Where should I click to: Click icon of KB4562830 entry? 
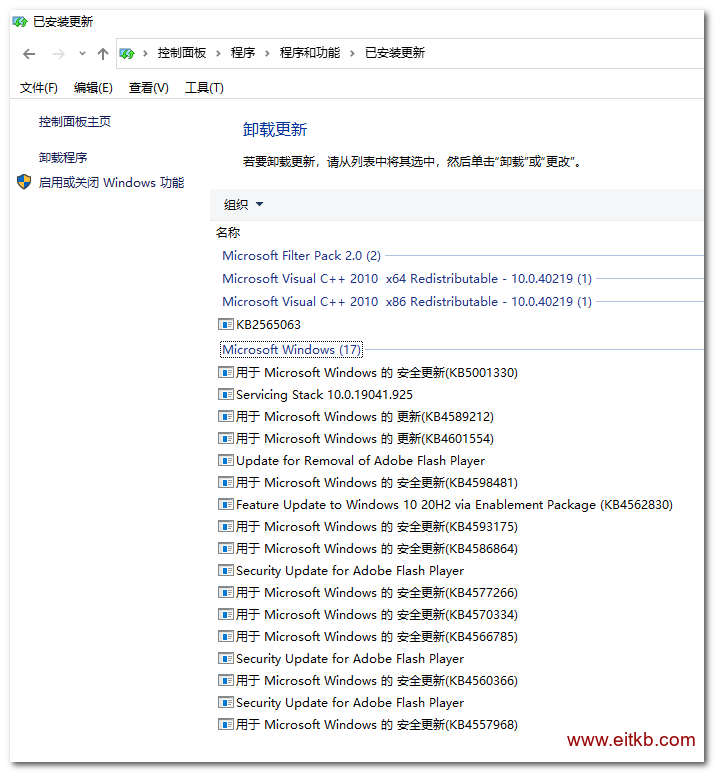226,504
